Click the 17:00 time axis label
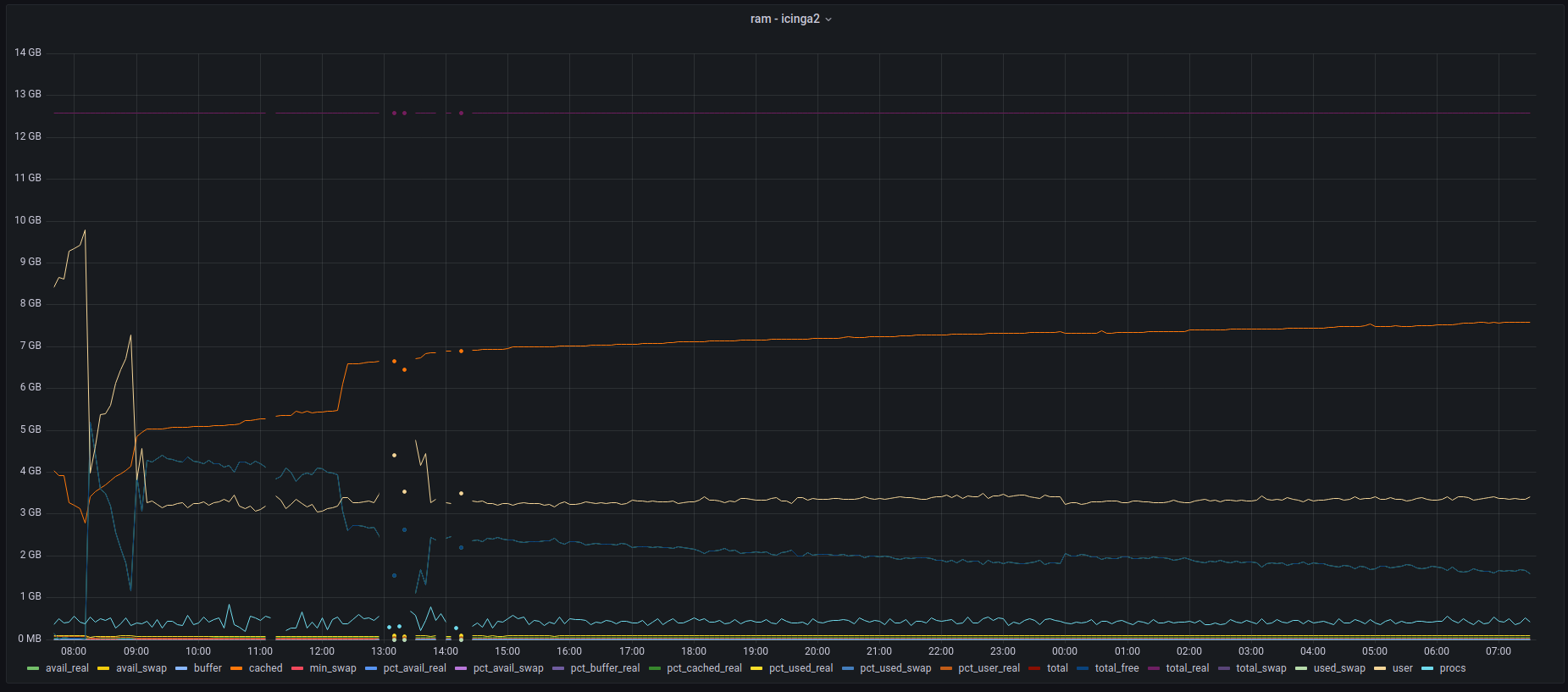Image resolution: width=1568 pixels, height=692 pixels. coord(632,651)
